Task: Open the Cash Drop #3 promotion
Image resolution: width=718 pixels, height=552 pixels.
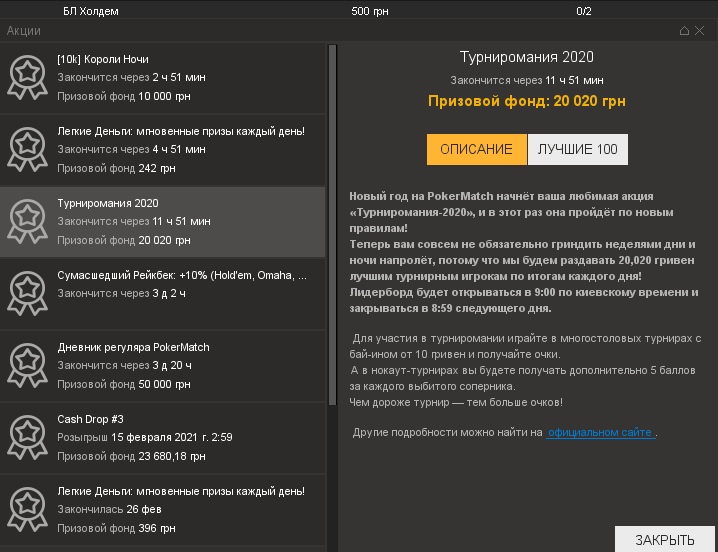Action: (x=163, y=437)
